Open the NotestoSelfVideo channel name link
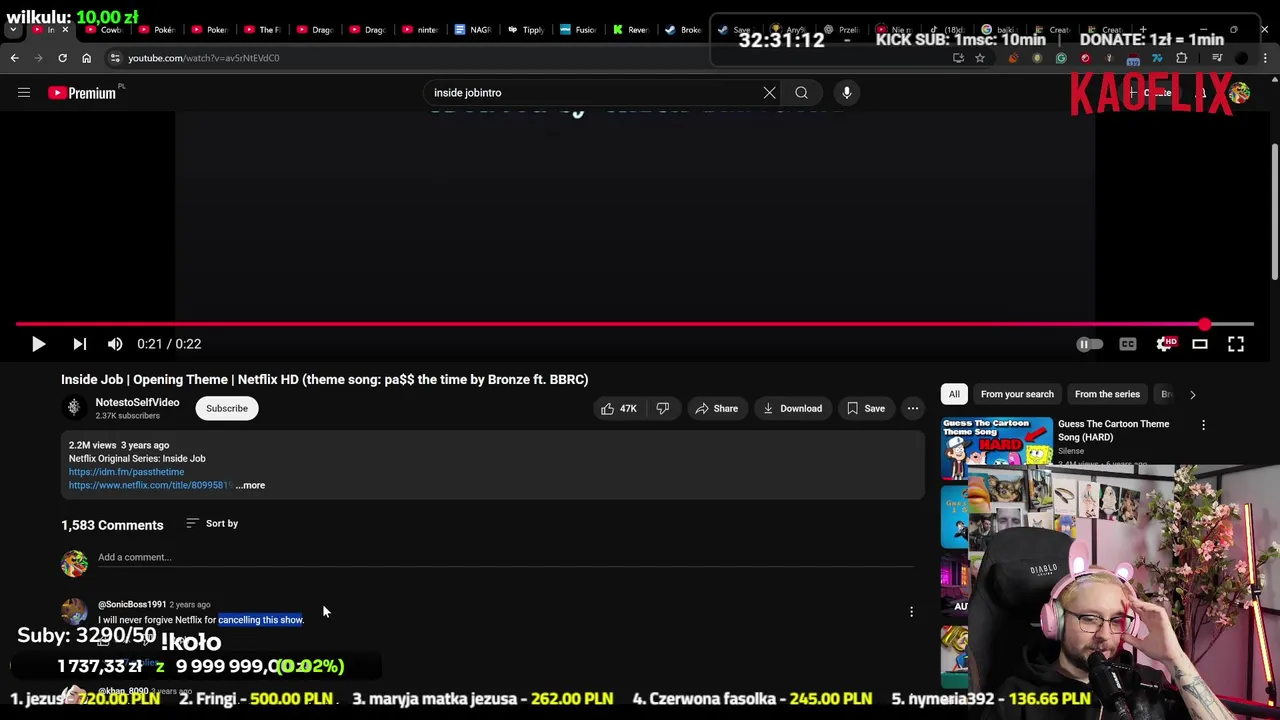The width and height of the screenshot is (1280, 720). point(137,402)
